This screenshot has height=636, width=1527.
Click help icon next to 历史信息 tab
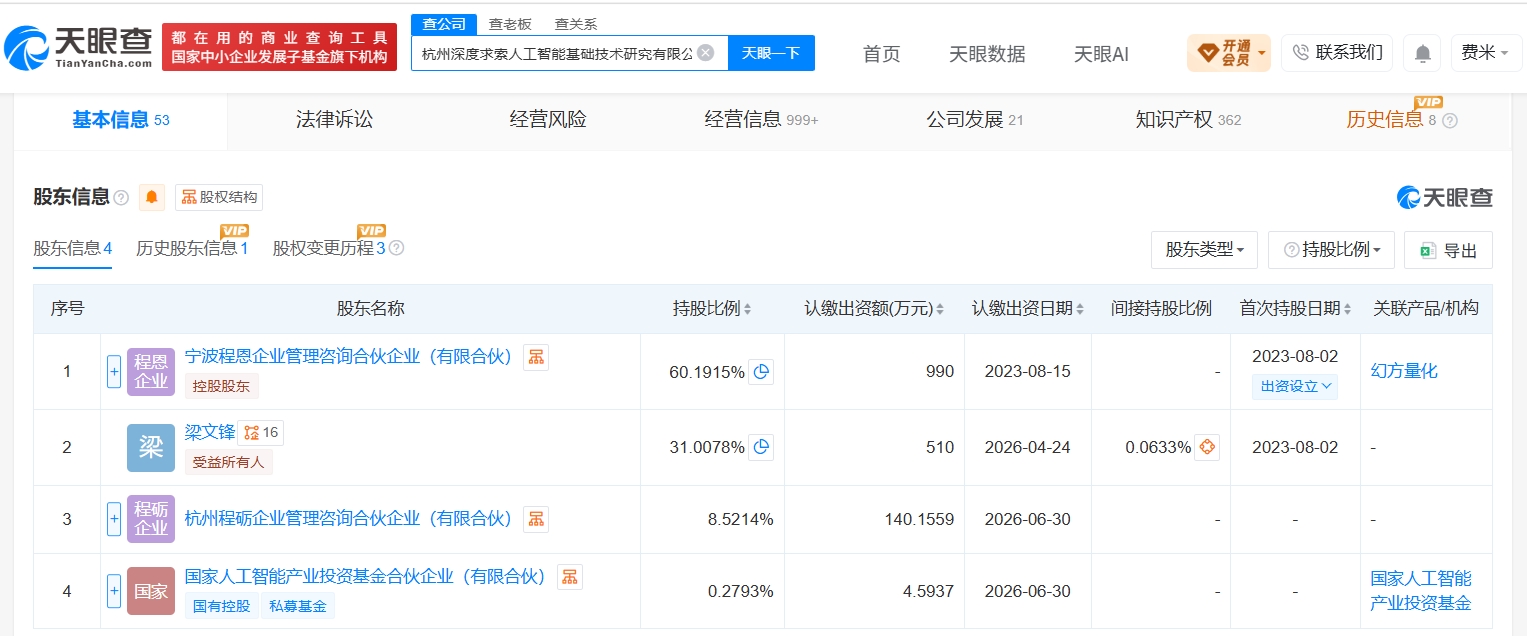(x=1450, y=121)
